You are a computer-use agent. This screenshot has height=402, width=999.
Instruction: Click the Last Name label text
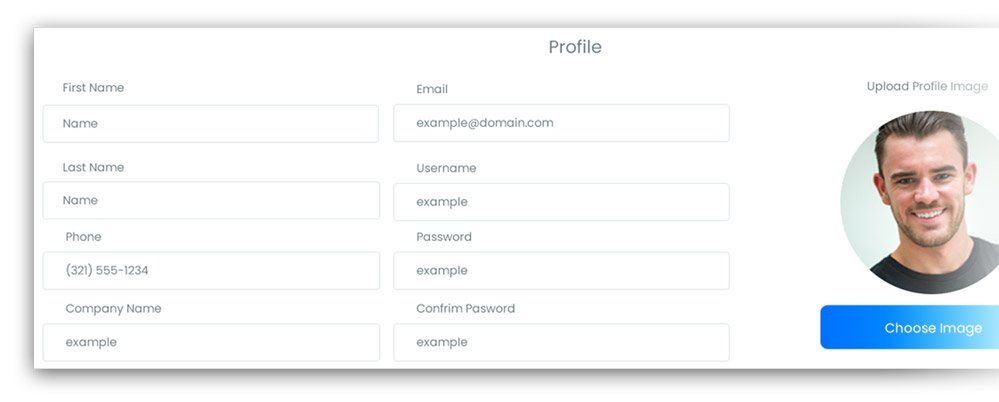click(x=93, y=167)
